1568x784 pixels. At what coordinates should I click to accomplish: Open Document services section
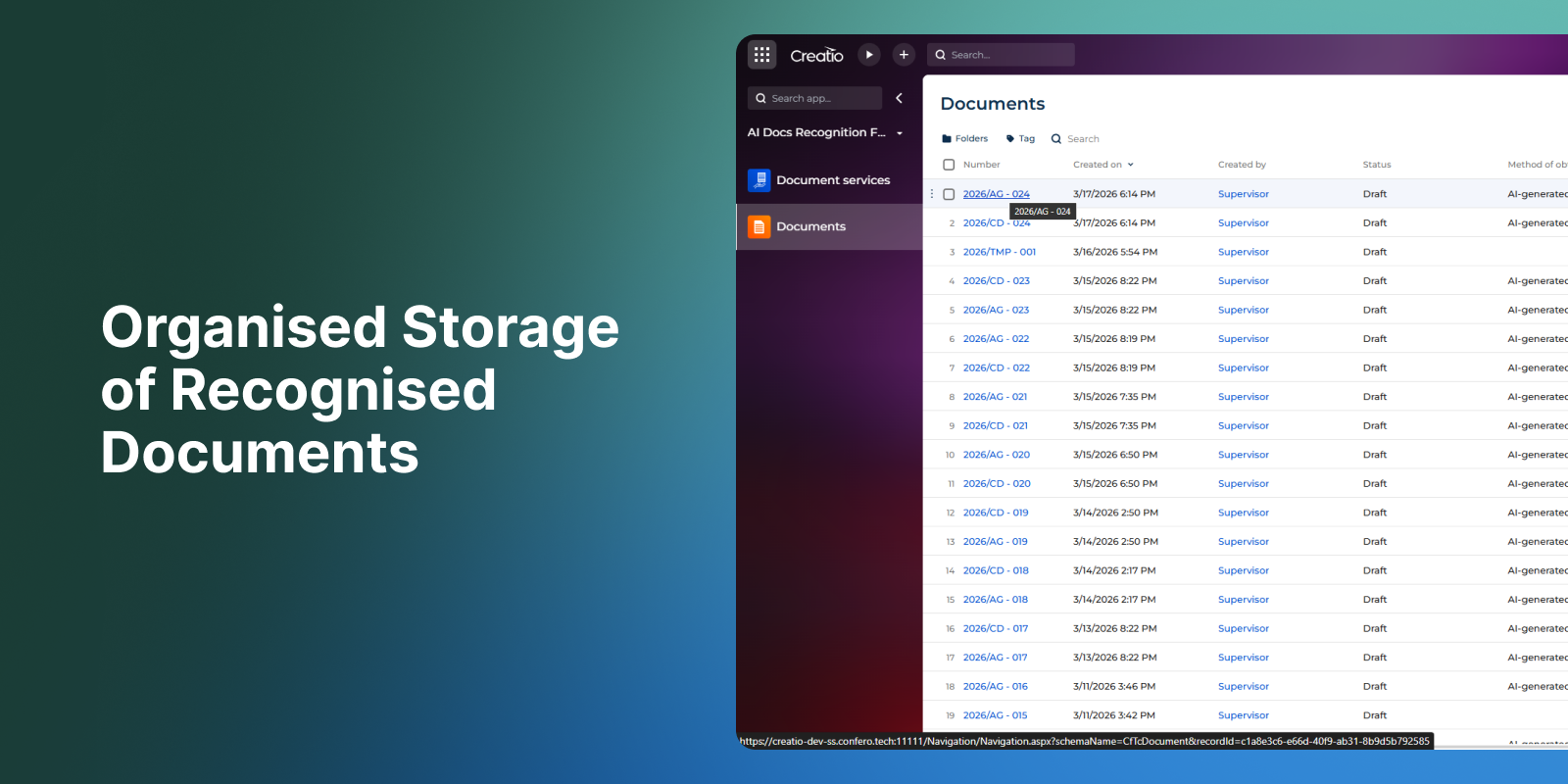pyautogui.click(x=833, y=180)
